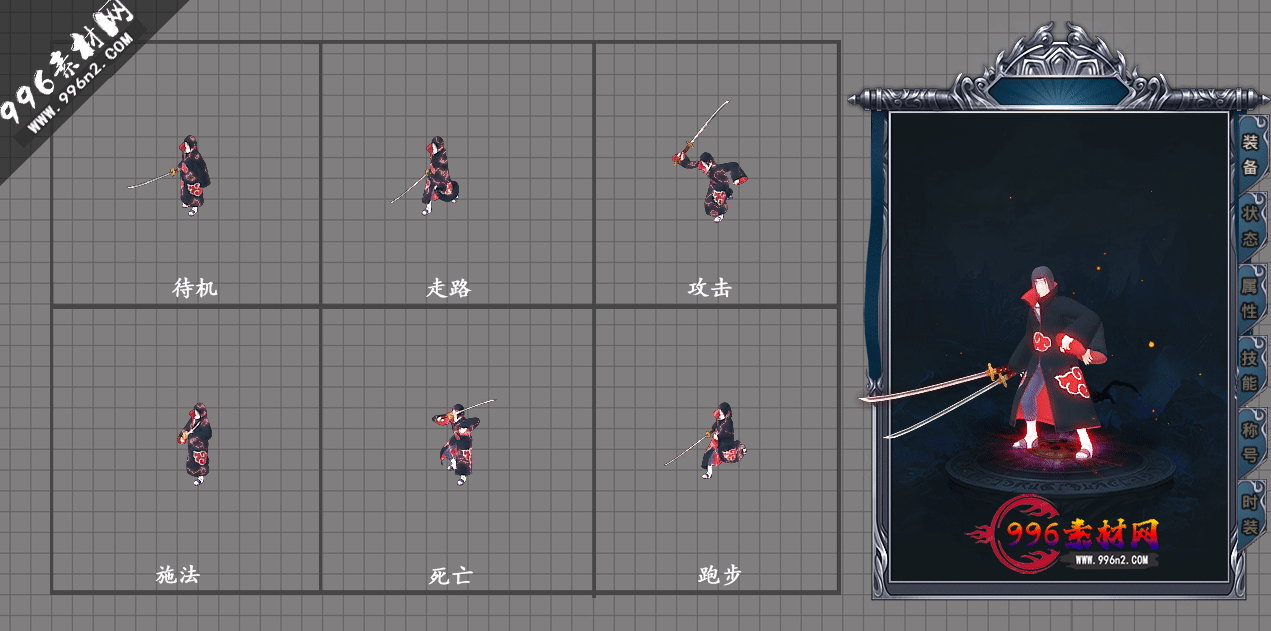1271x631 pixels.
Task: Click the 待机 label text
Action: tap(195, 288)
